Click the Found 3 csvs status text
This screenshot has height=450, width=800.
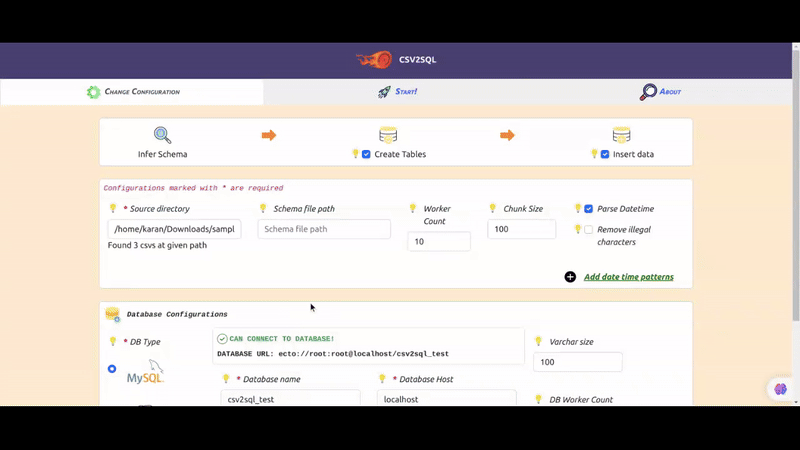tap(157, 245)
